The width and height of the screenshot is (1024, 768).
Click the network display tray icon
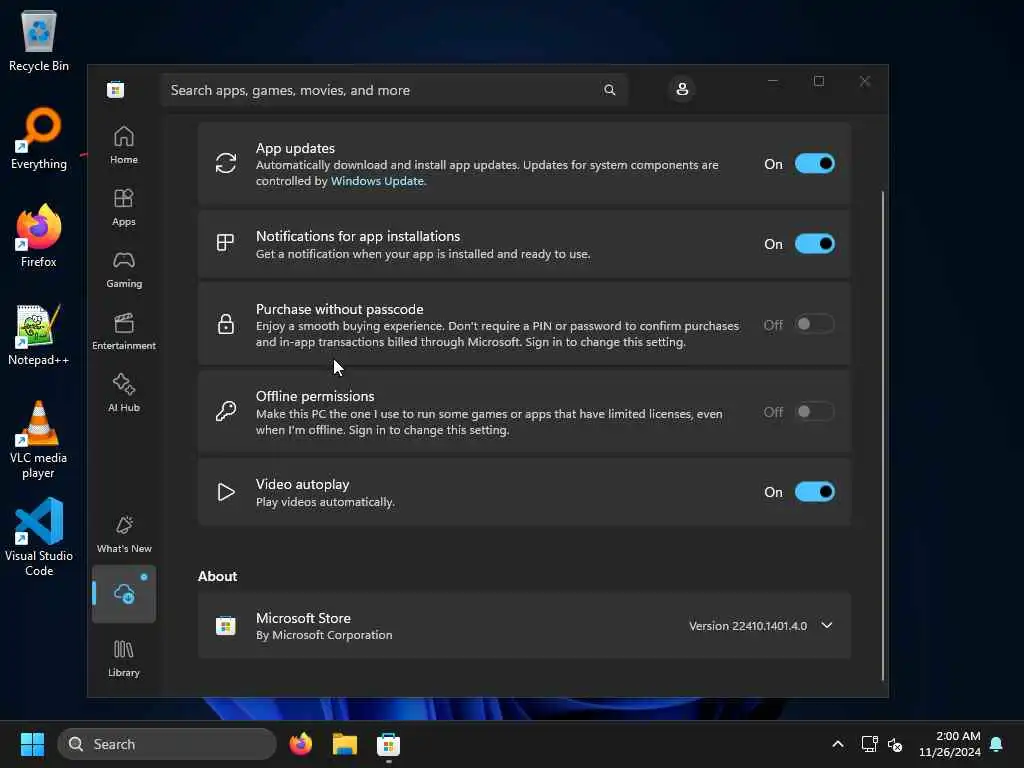(x=869, y=744)
